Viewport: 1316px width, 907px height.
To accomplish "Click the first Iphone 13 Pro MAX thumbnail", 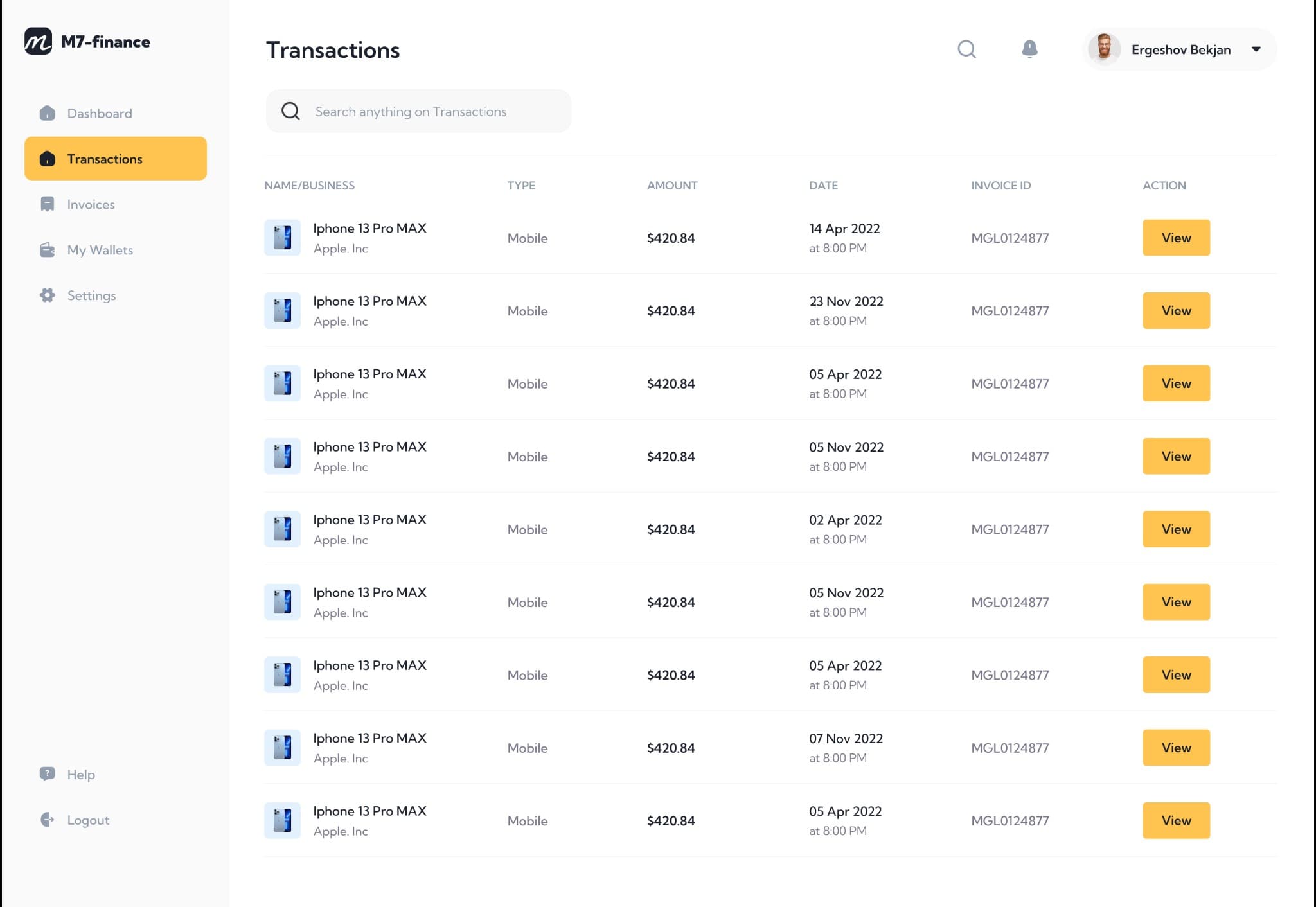I will pos(282,237).
